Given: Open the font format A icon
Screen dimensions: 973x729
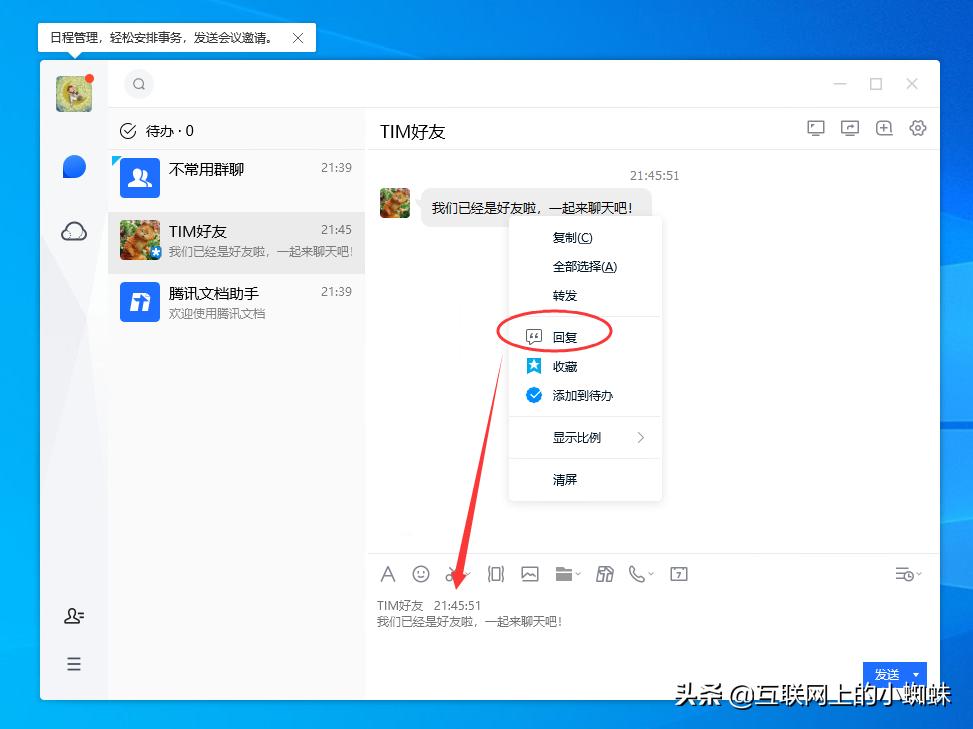Looking at the screenshot, I should [x=388, y=575].
